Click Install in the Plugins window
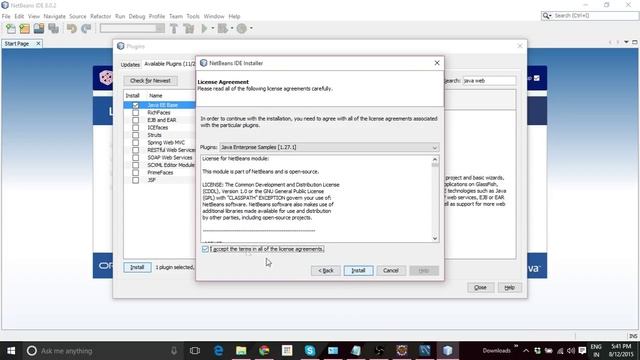 [137, 267]
